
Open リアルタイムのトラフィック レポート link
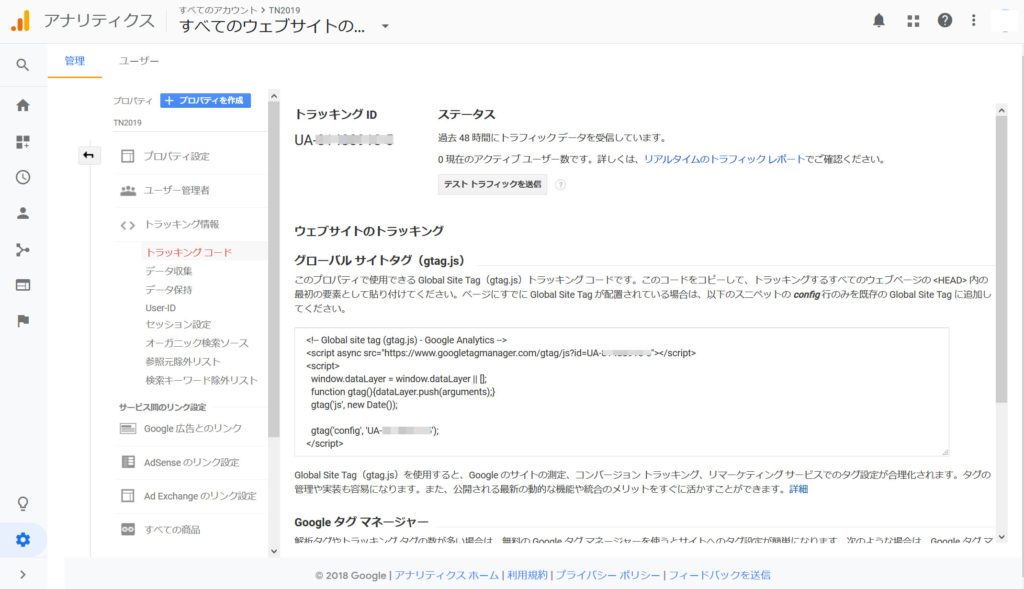[724, 159]
